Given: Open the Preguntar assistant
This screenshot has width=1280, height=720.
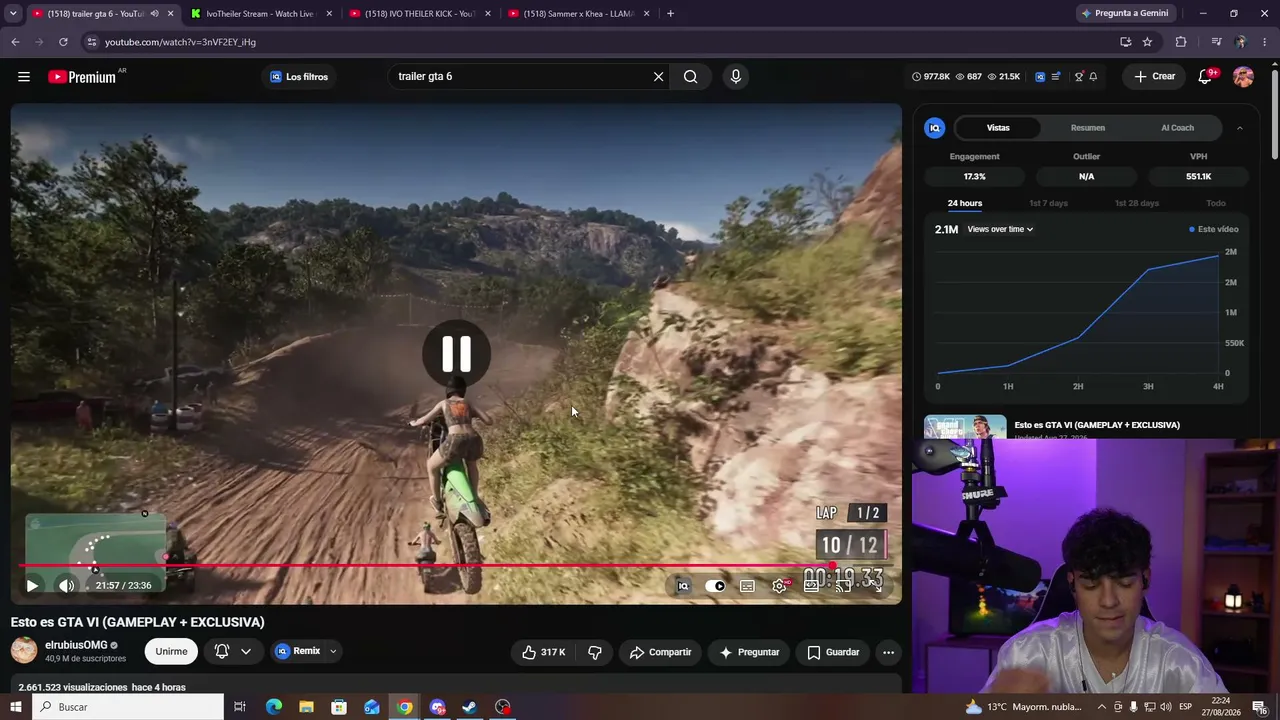Looking at the screenshot, I should [x=749, y=652].
